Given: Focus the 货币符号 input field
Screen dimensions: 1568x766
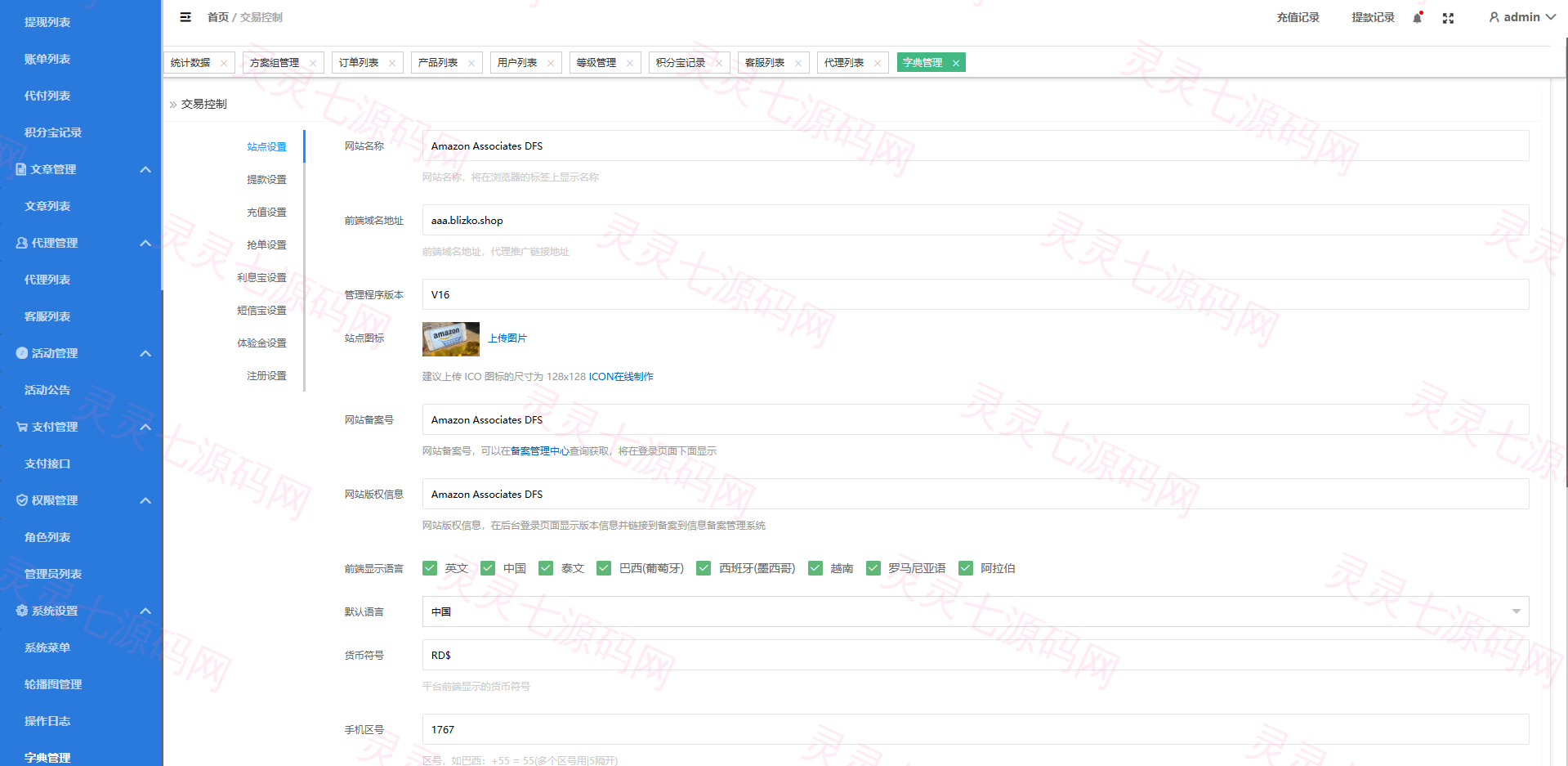Looking at the screenshot, I should pyautogui.click(x=976, y=655).
